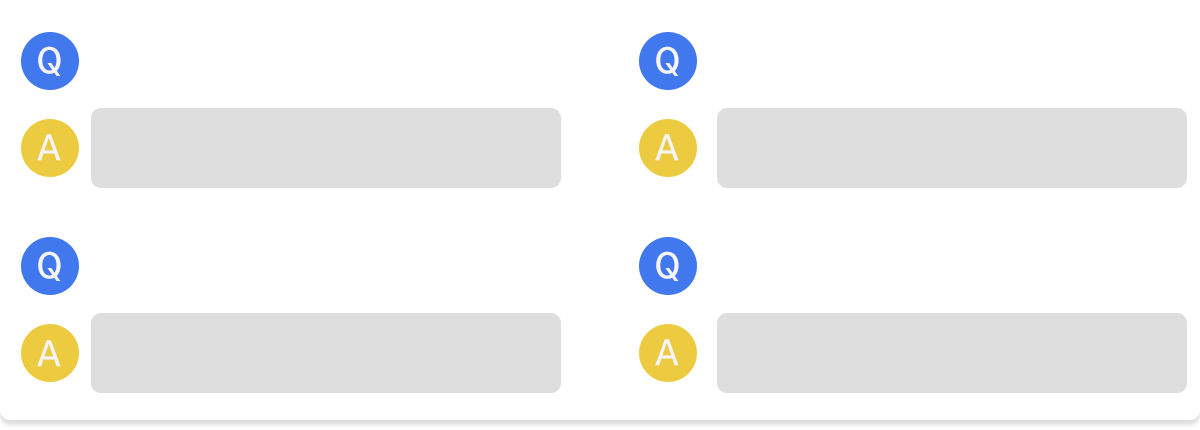Image resolution: width=1200 pixels, height=430 pixels.
Task: Click the blank question line beside bottom-left Q
Action: [x=326, y=266]
